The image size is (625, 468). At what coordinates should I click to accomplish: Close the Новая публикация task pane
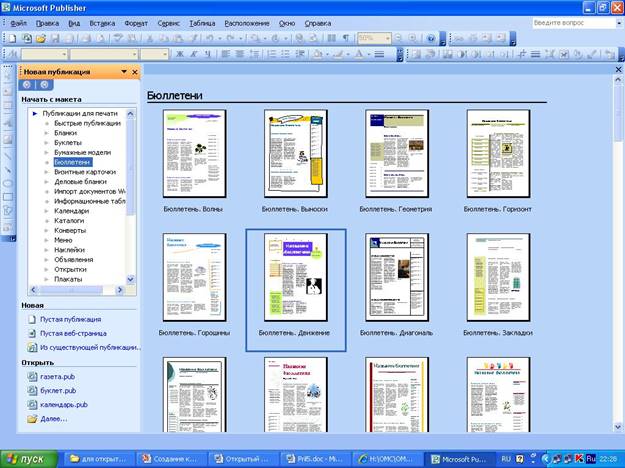135,72
